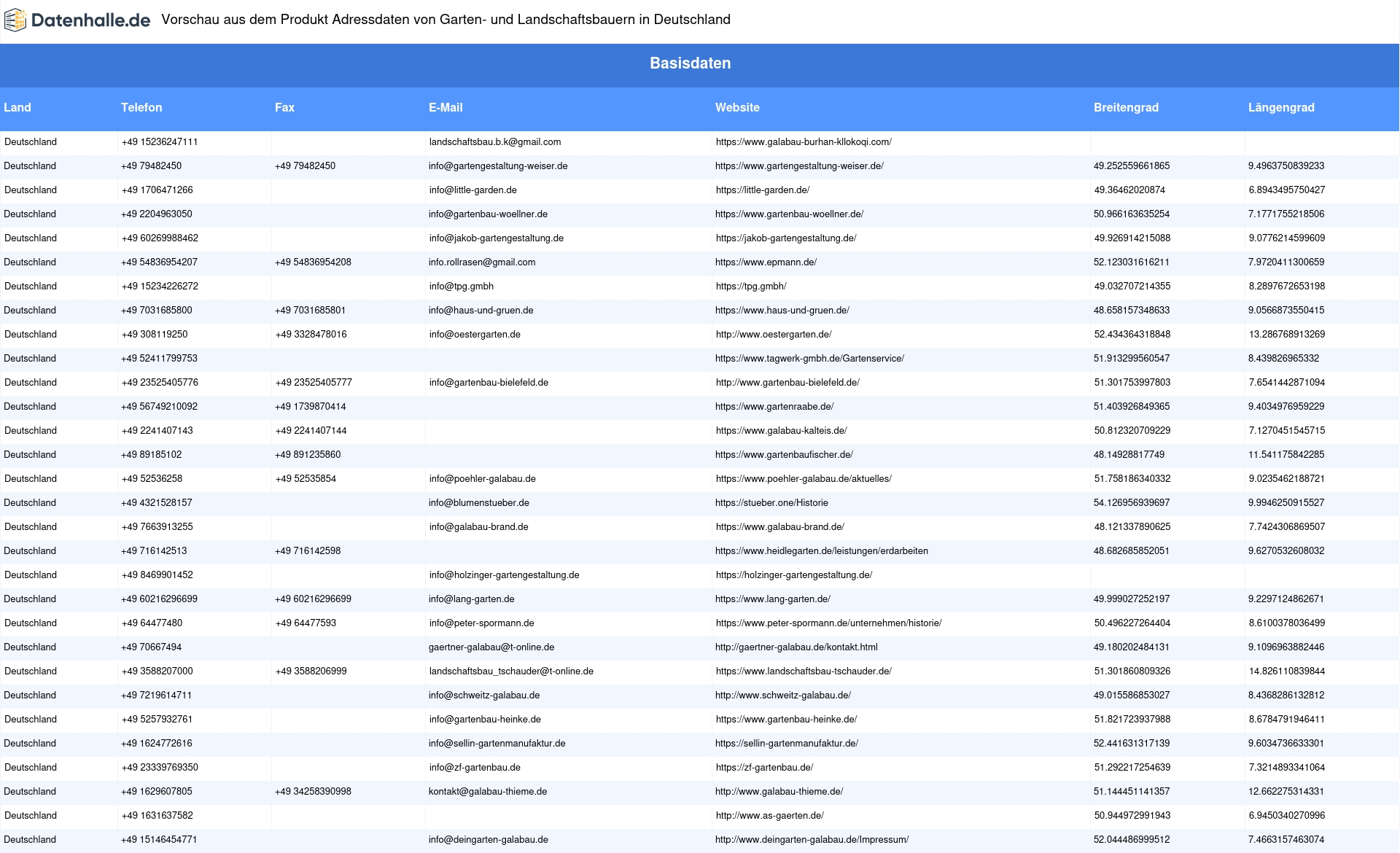Screen dimensions: 1400x853
Task: Click phone number +49 52411799753
Action: 159,359
